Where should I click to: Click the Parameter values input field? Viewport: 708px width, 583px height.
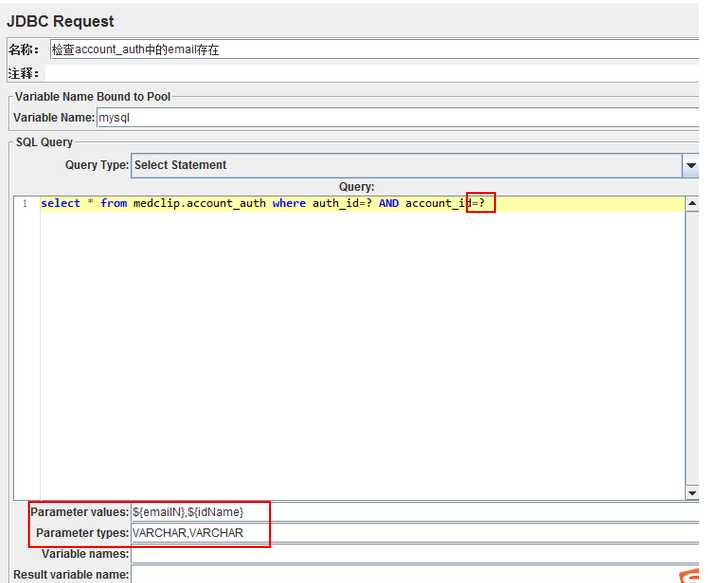pyautogui.click(x=415, y=512)
